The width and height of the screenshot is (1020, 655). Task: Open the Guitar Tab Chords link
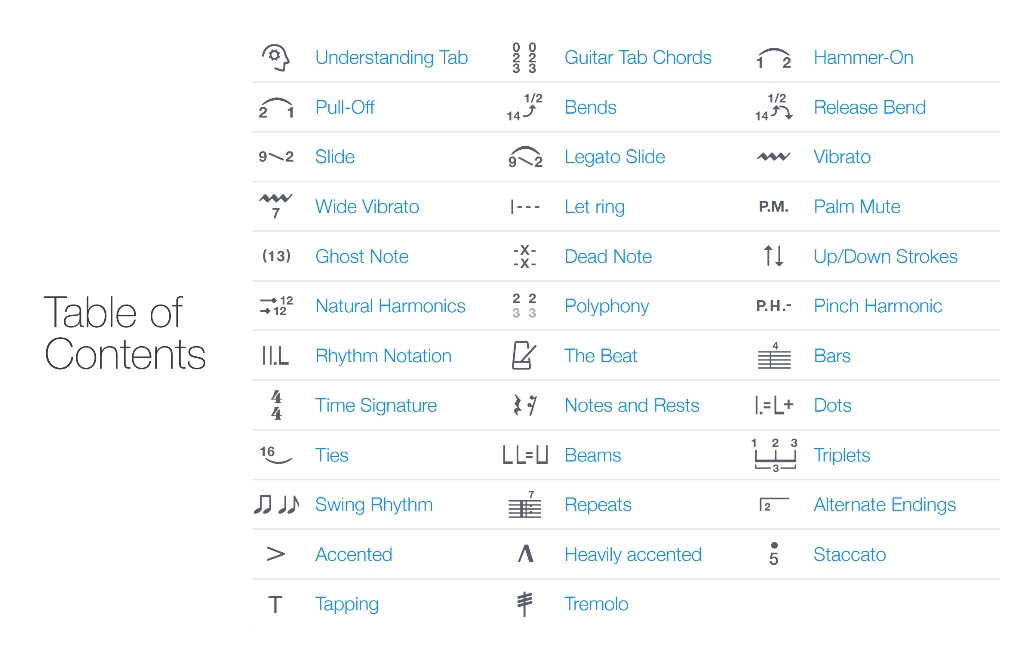(638, 58)
